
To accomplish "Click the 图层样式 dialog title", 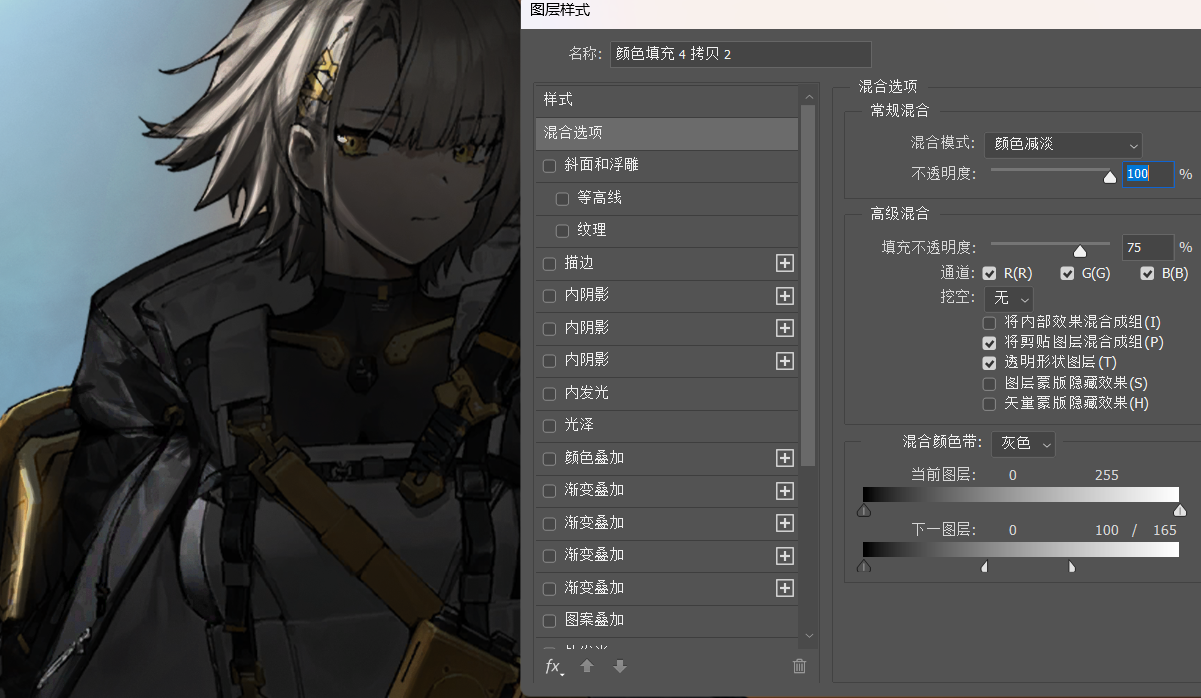I will (x=560, y=10).
